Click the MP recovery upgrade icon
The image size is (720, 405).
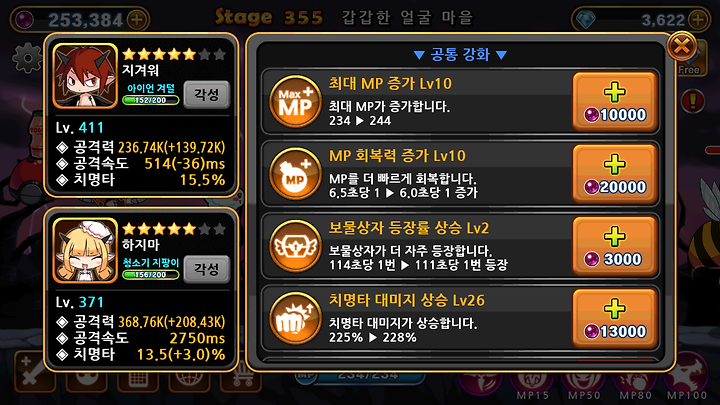click(295, 174)
